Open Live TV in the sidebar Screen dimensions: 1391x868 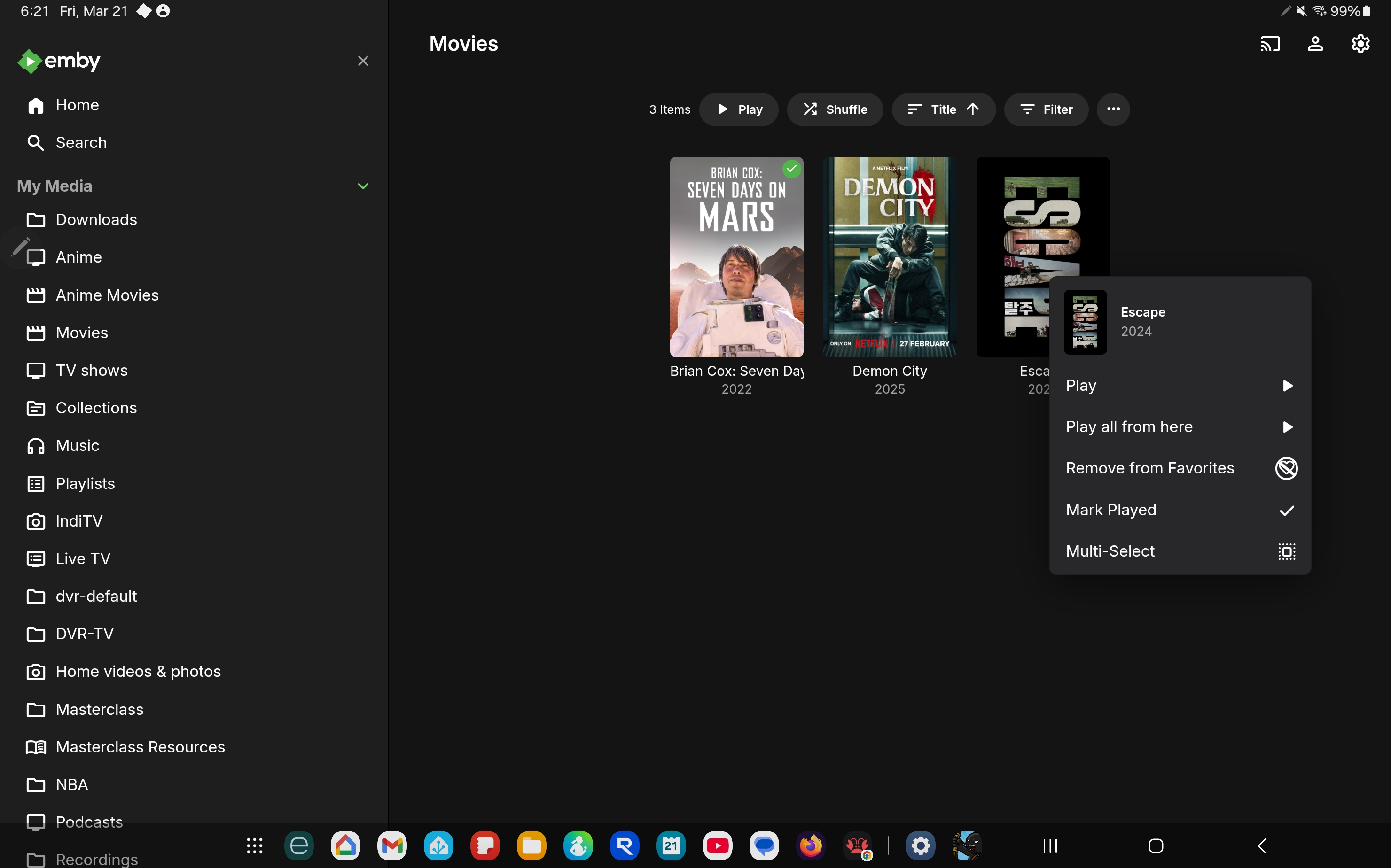pos(83,558)
